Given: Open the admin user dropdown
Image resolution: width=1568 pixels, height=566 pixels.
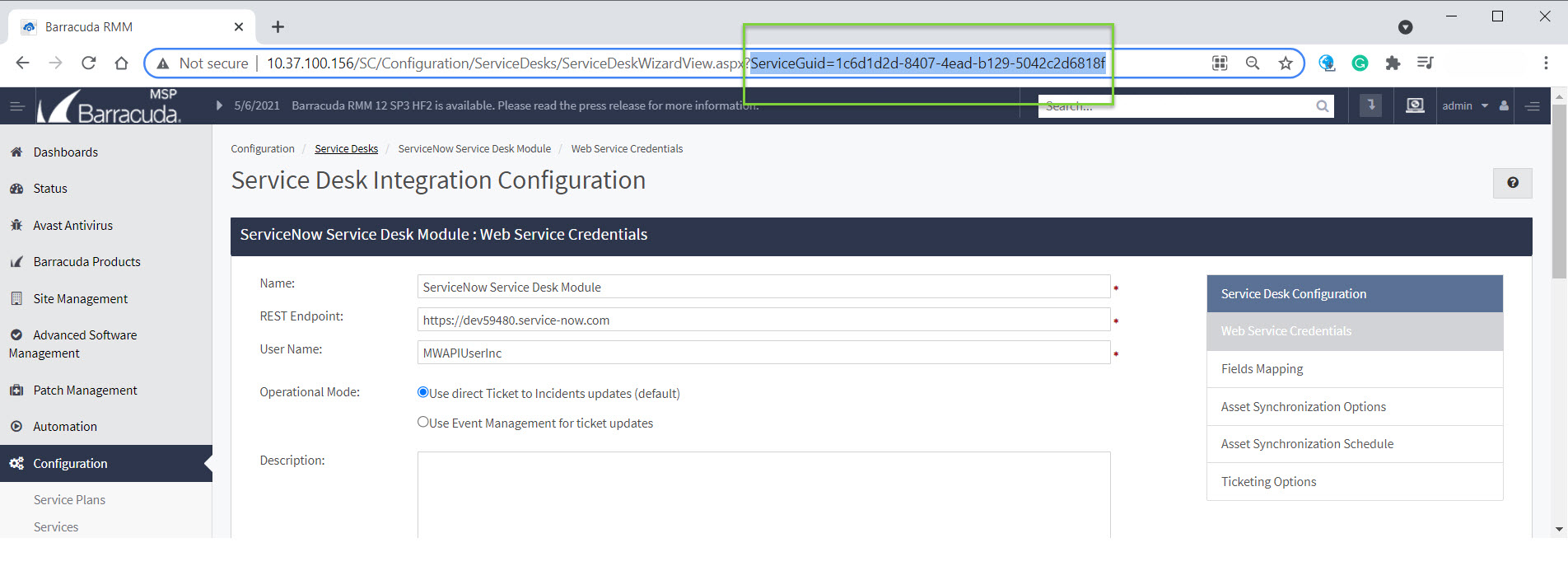Looking at the screenshot, I should click(x=1465, y=105).
